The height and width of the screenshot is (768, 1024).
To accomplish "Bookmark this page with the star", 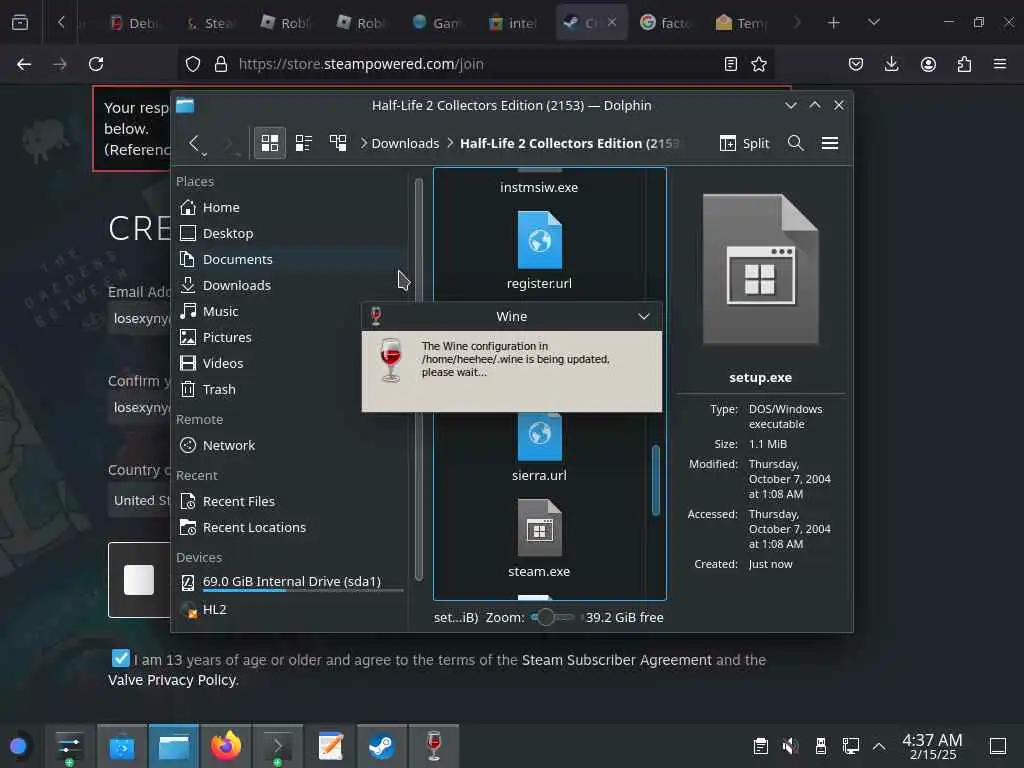I will [759, 64].
